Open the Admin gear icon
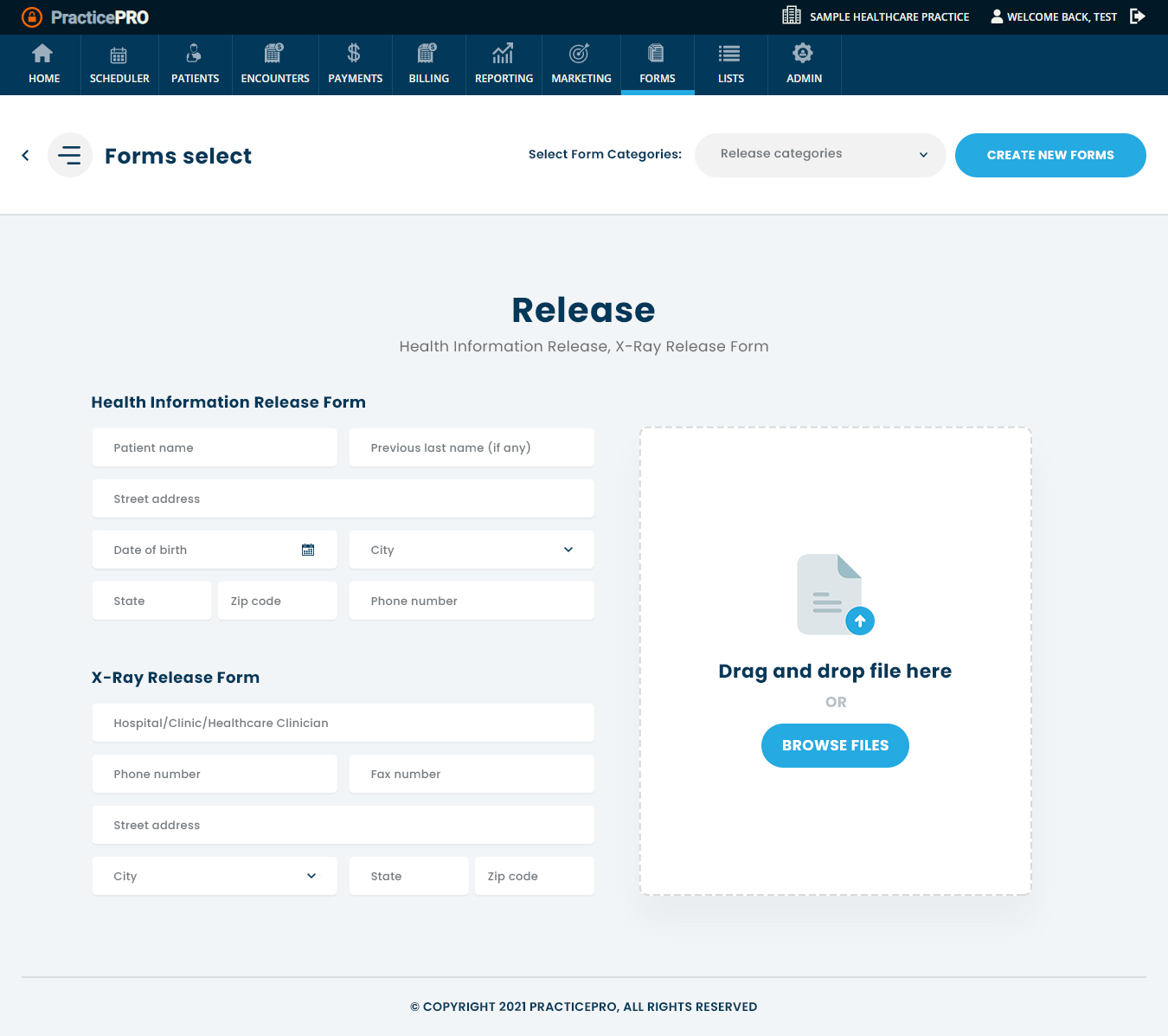The width and height of the screenshot is (1168, 1036). click(x=804, y=55)
